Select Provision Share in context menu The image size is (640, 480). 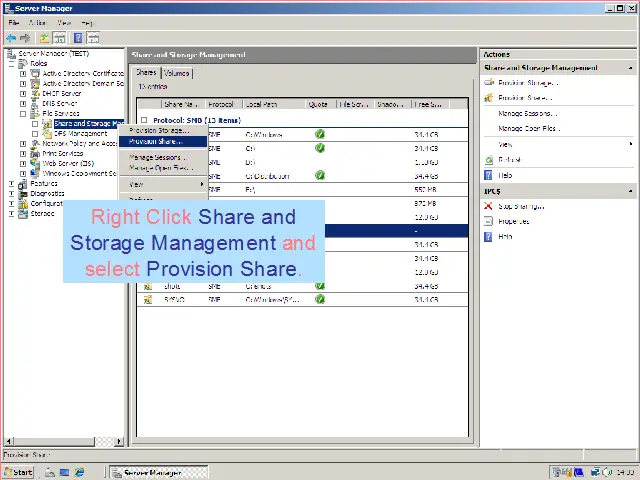point(163,142)
